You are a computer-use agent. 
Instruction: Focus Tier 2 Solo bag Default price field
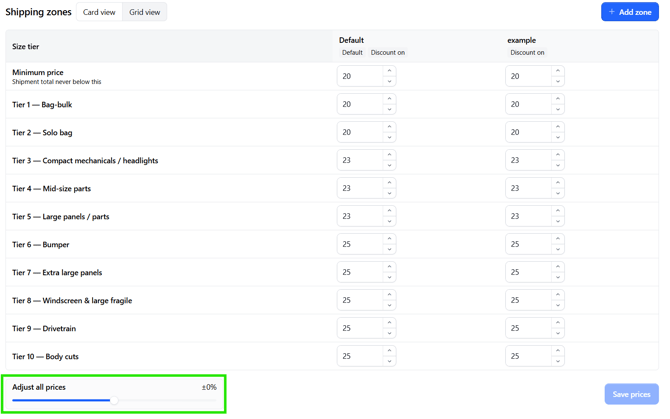click(x=366, y=132)
